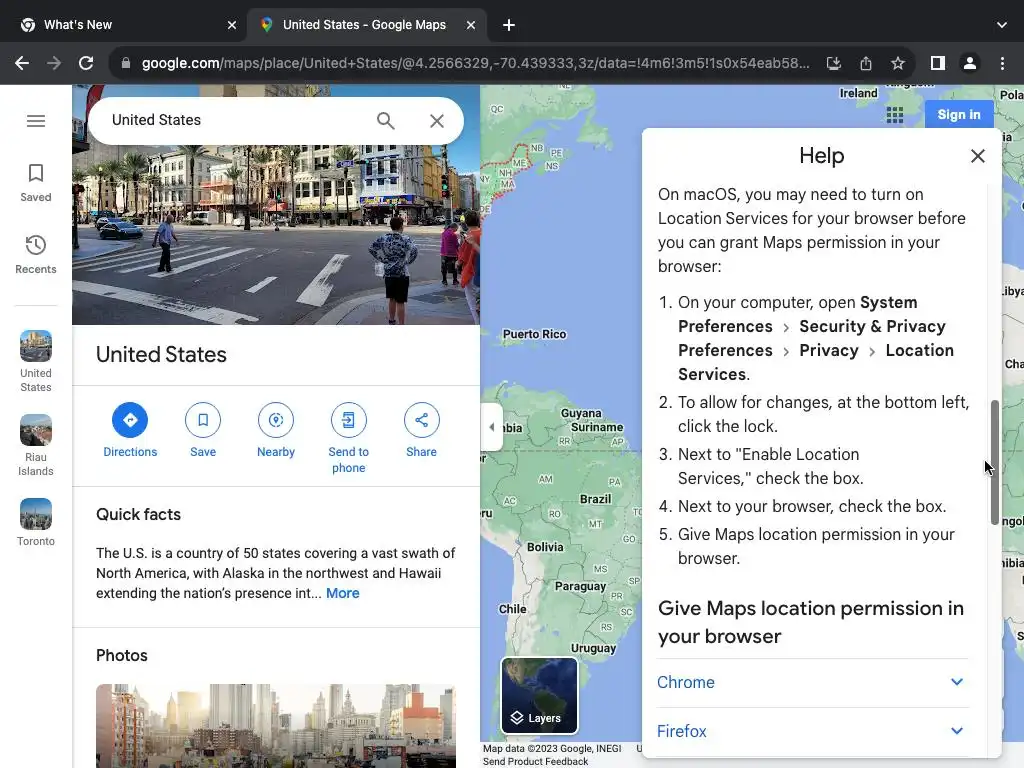Open Google apps grid
Image resolution: width=1024 pixels, height=768 pixels.
(x=895, y=115)
